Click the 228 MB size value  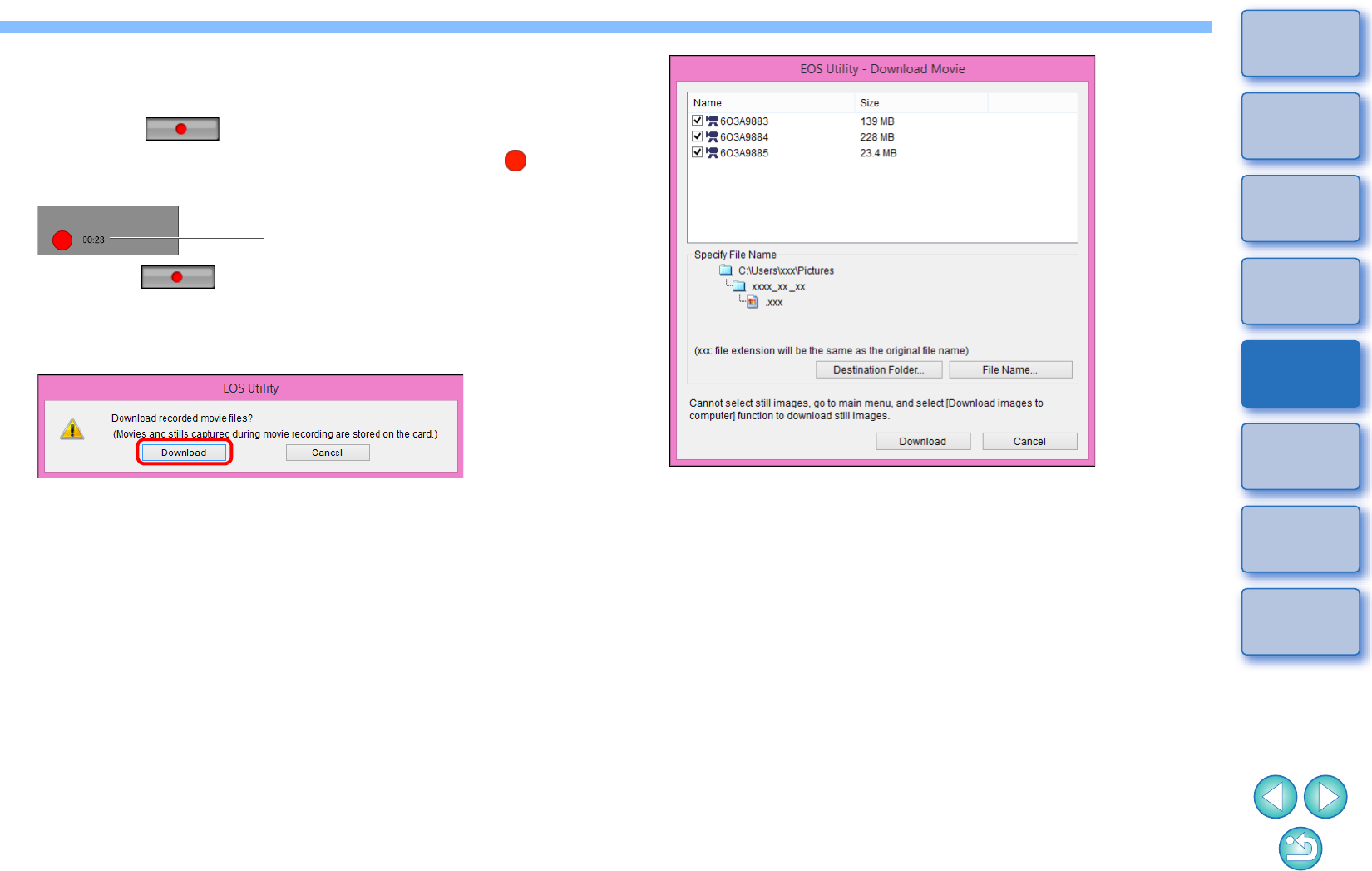[x=877, y=137]
